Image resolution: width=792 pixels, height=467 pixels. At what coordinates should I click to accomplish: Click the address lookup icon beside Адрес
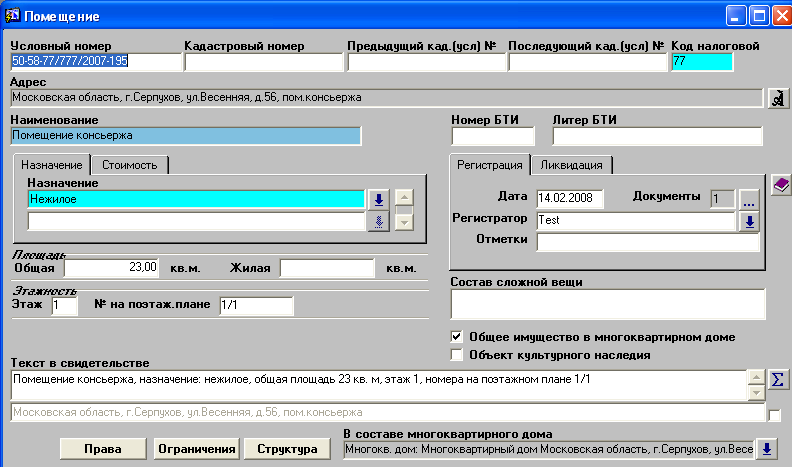point(778,97)
